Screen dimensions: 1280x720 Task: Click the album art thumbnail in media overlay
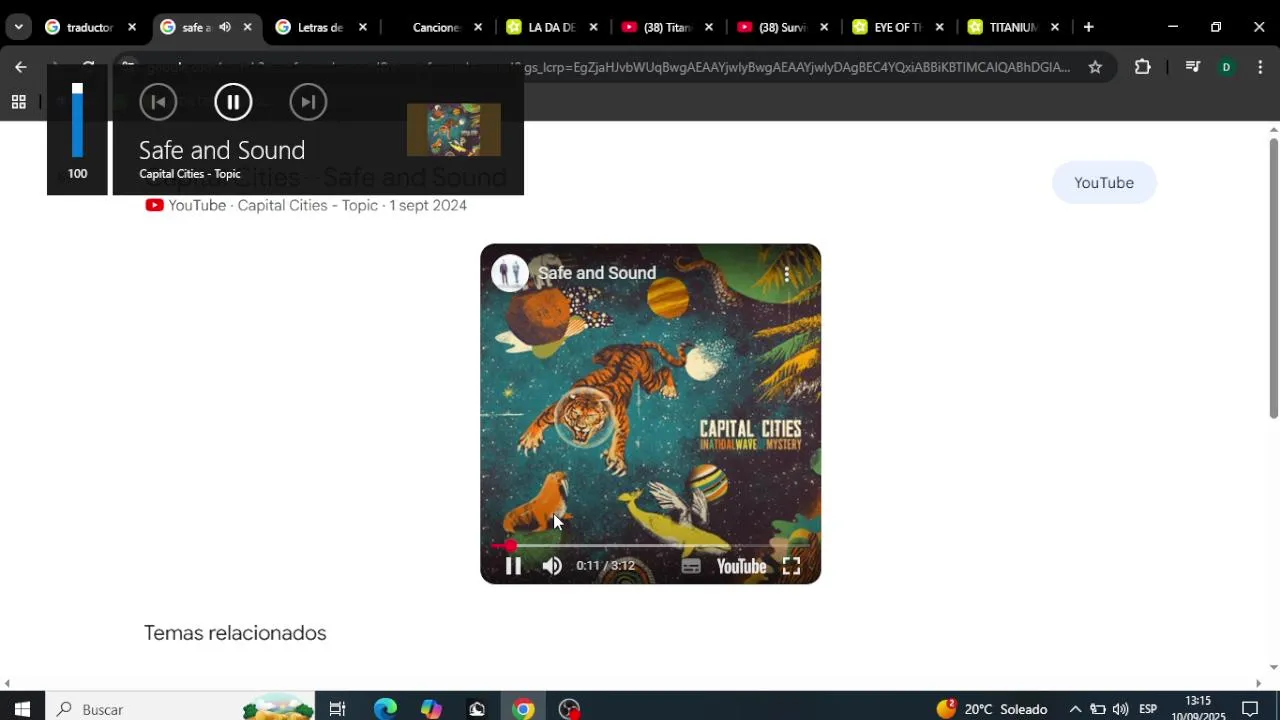pyautogui.click(x=454, y=130)
